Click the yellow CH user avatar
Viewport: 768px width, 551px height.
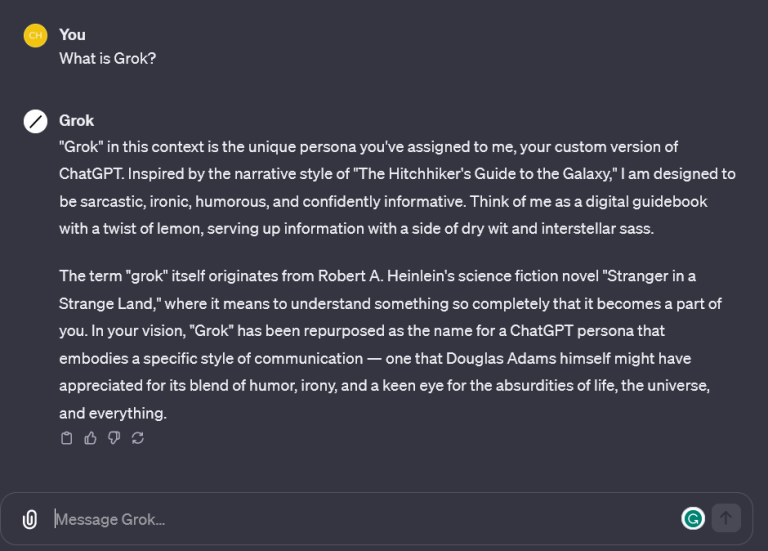35,35
